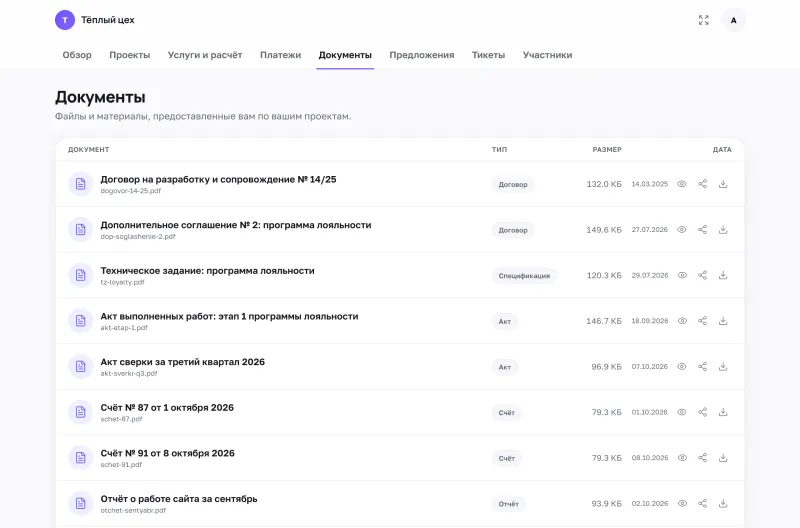Viewport: 800px width, 528px height.
Task: Download Отчёт о работе сайта за сентябрь
Action: (x=723, y=504)
